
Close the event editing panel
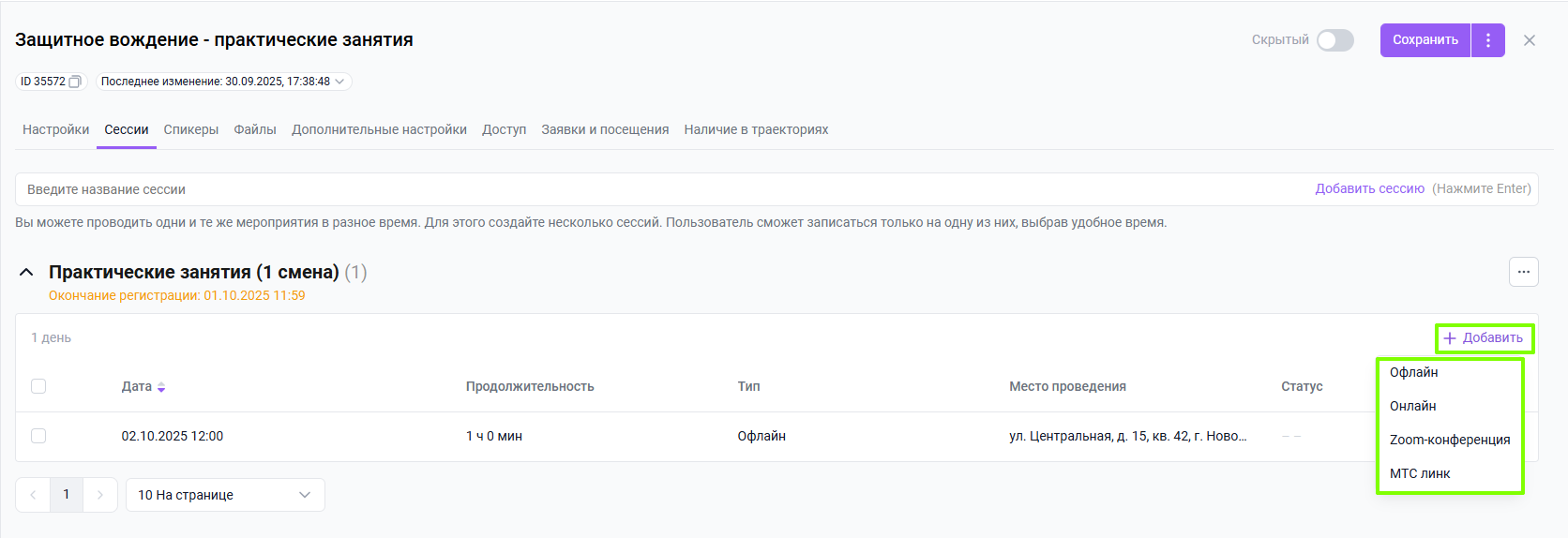point(1530,40)
